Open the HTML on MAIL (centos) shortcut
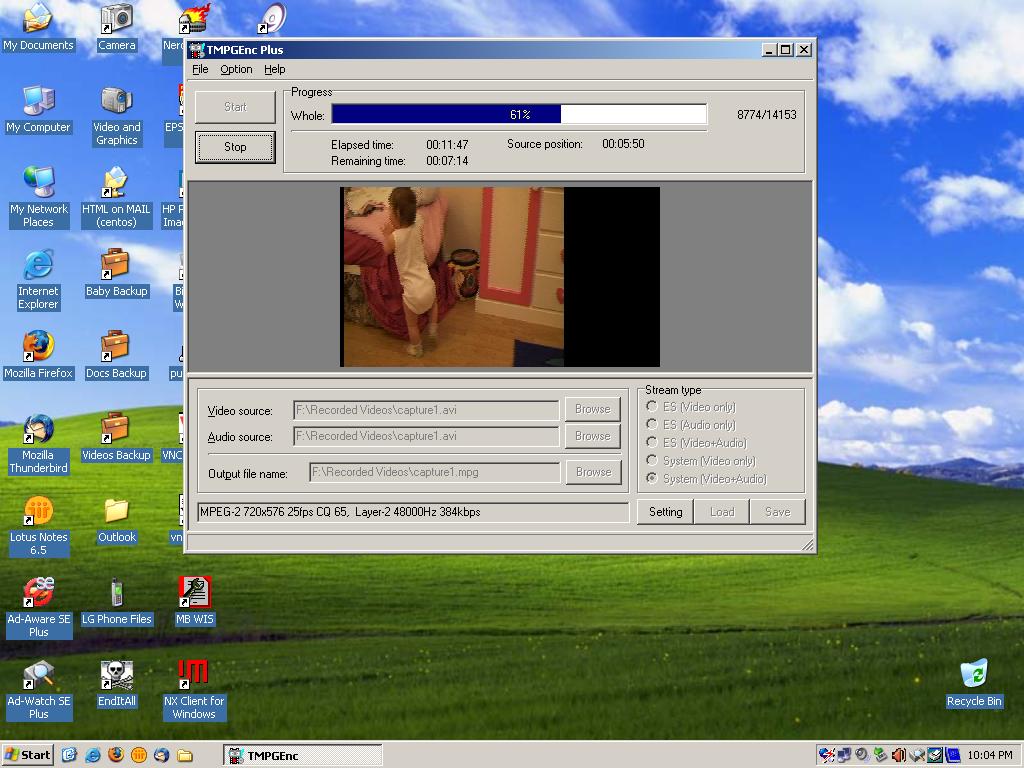Image resolution: width=1024 pixels, height=768 pixels. tap(116, 198)
